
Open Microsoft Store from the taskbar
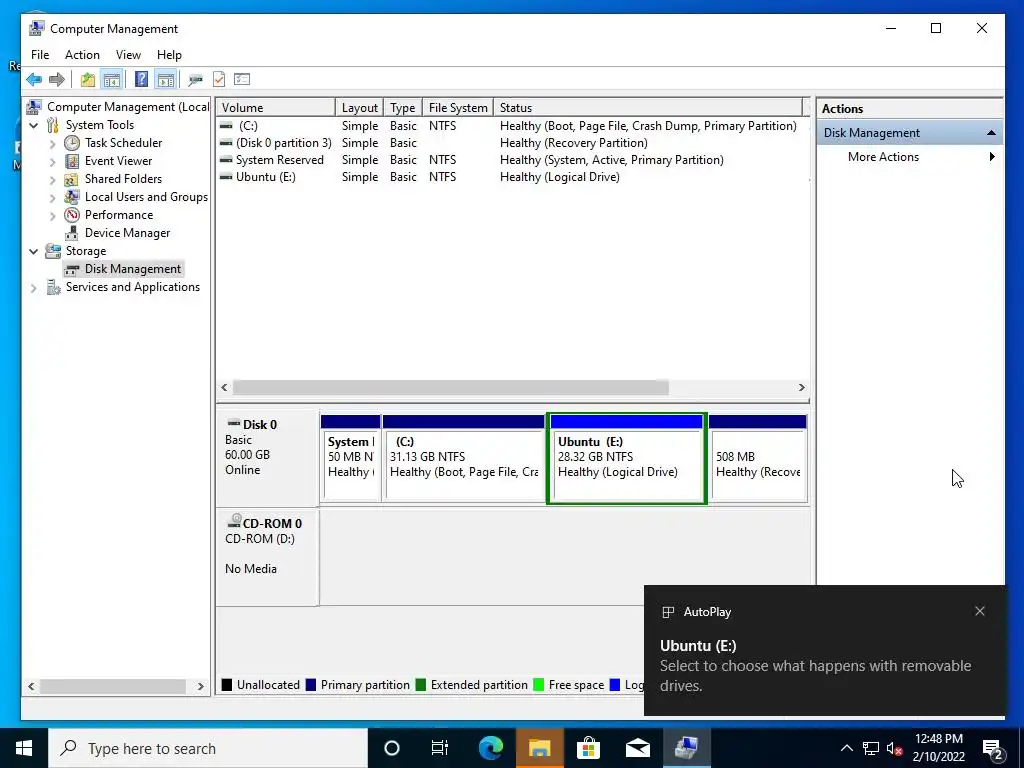[588, 748]
